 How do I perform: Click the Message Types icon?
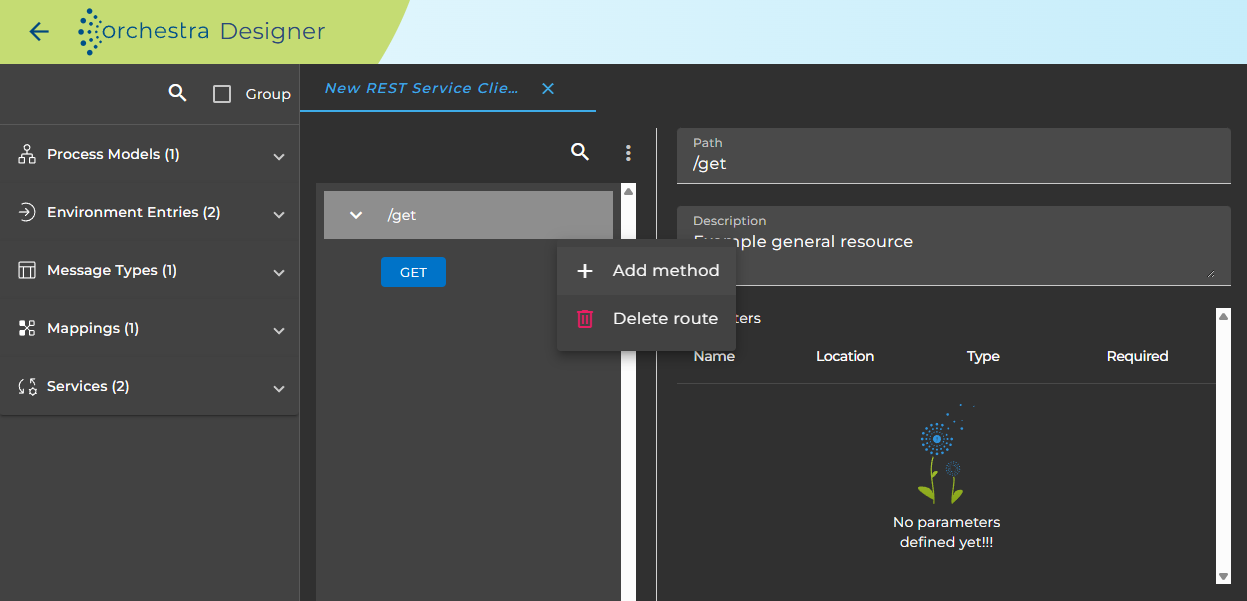pyautogui.click(x=27, y=270)
